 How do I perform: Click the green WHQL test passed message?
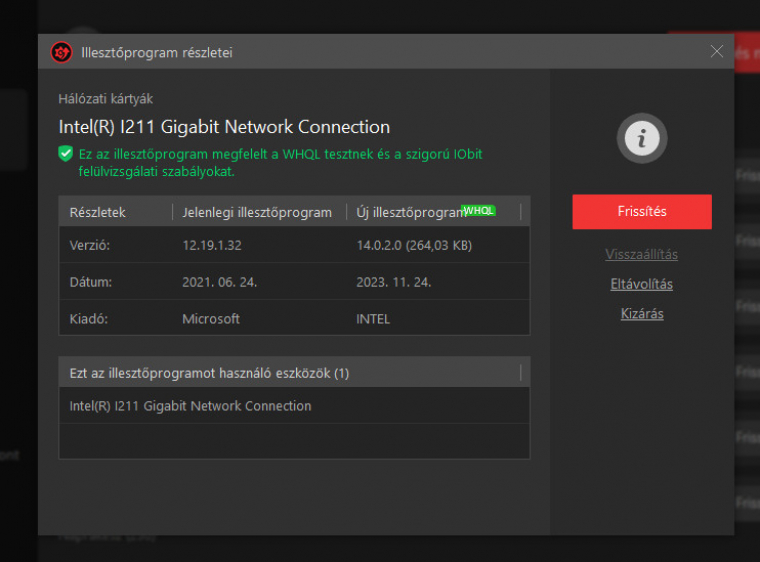point(280,162)
